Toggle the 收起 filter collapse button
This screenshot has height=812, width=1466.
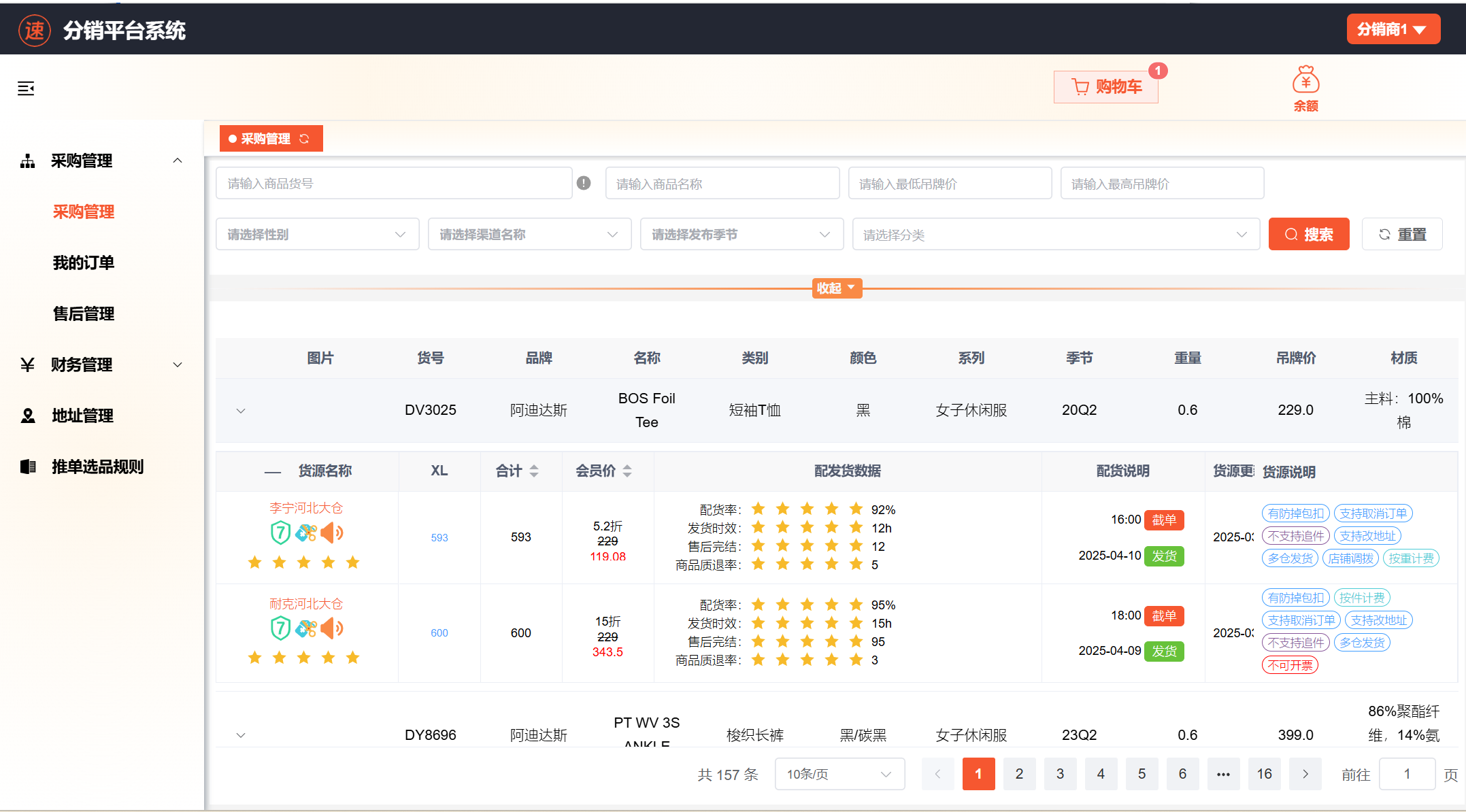tap(836, 288)
